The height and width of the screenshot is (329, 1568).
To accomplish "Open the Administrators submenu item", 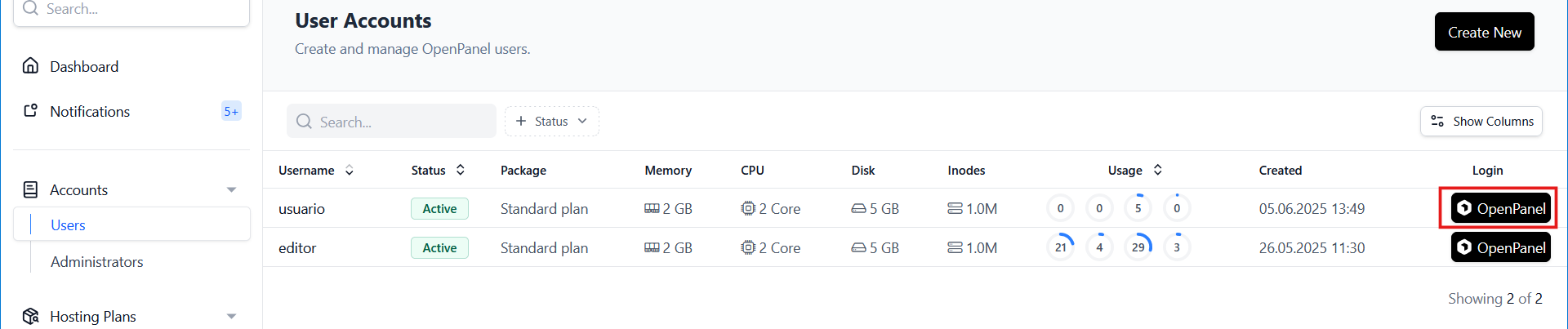I will [x=96, y=261].
